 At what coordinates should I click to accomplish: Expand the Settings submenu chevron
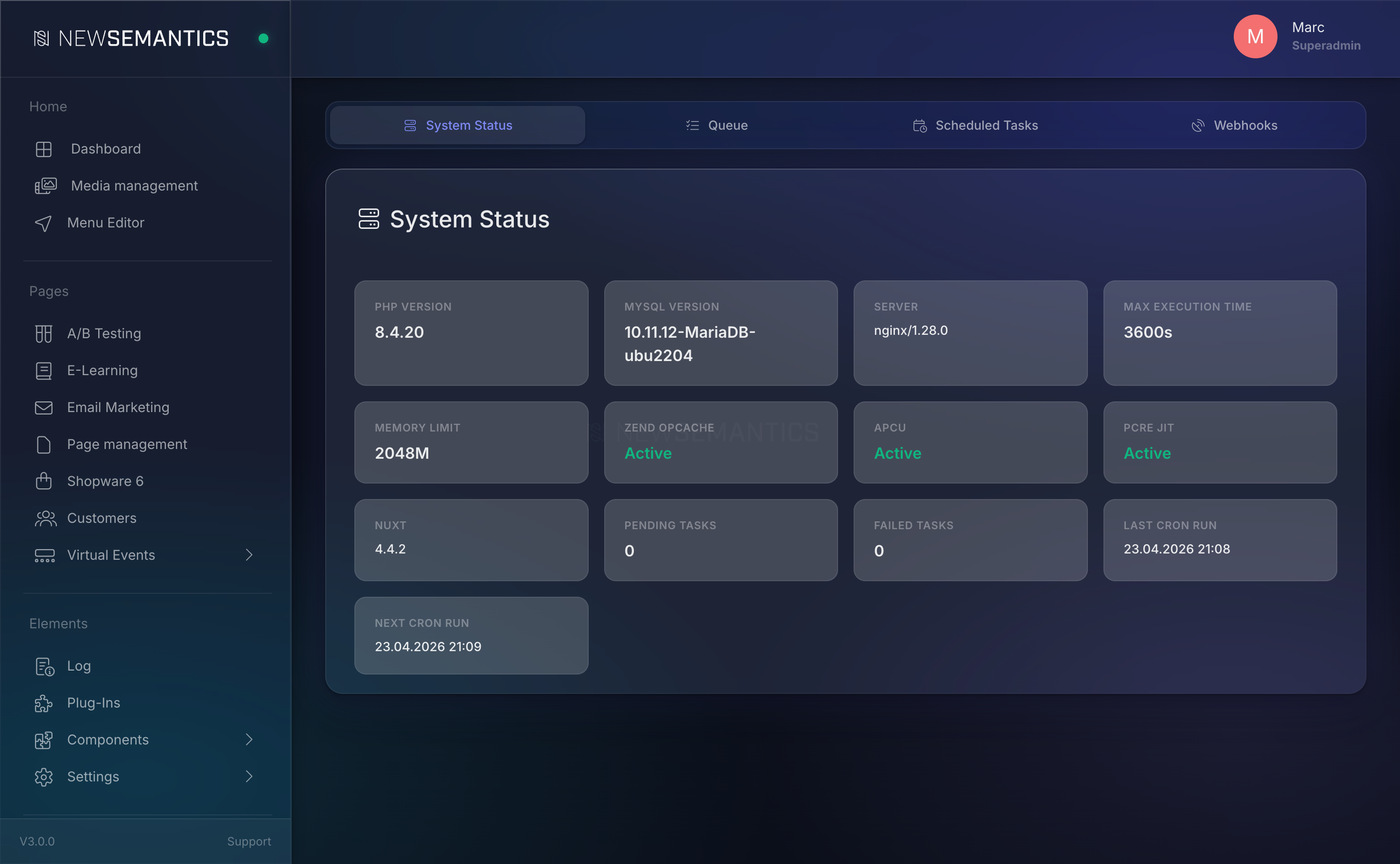(x=249, y=777)
